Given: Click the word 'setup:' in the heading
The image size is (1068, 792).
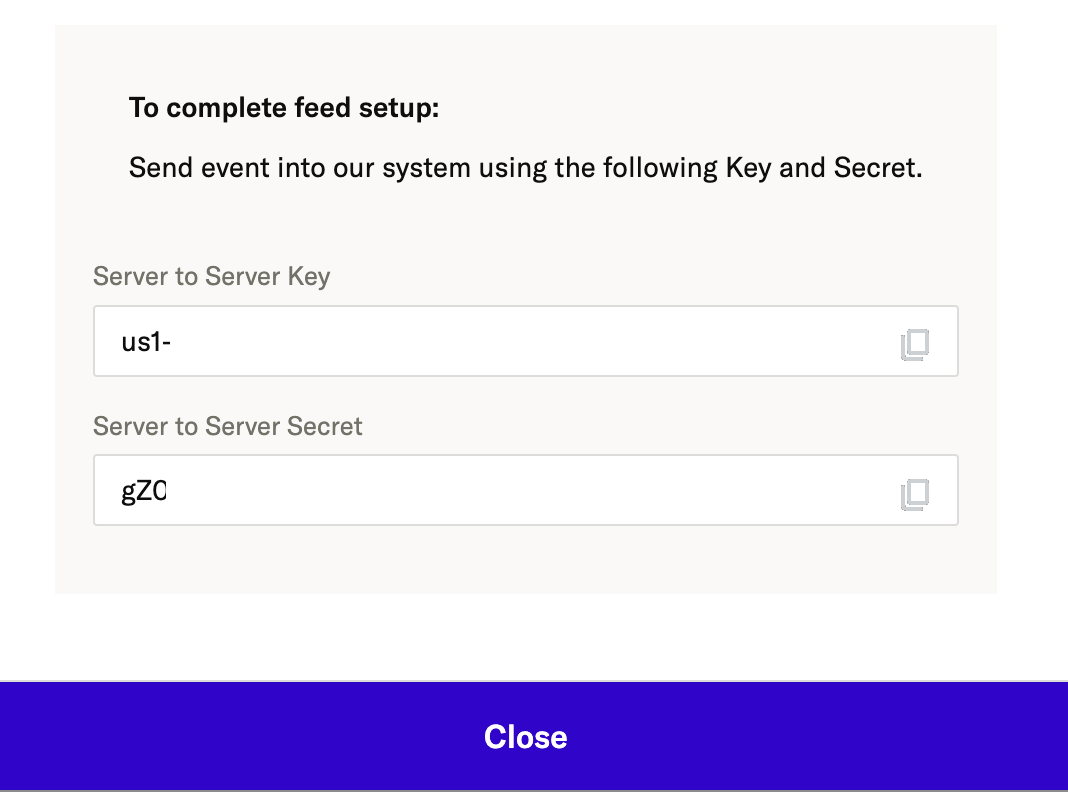Looking at the screenshot, I should pyautogui.click(x=399, y=108).
